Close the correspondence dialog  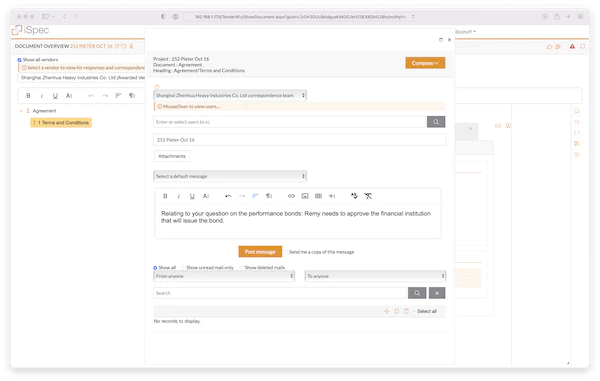click(x=450, y=39)
